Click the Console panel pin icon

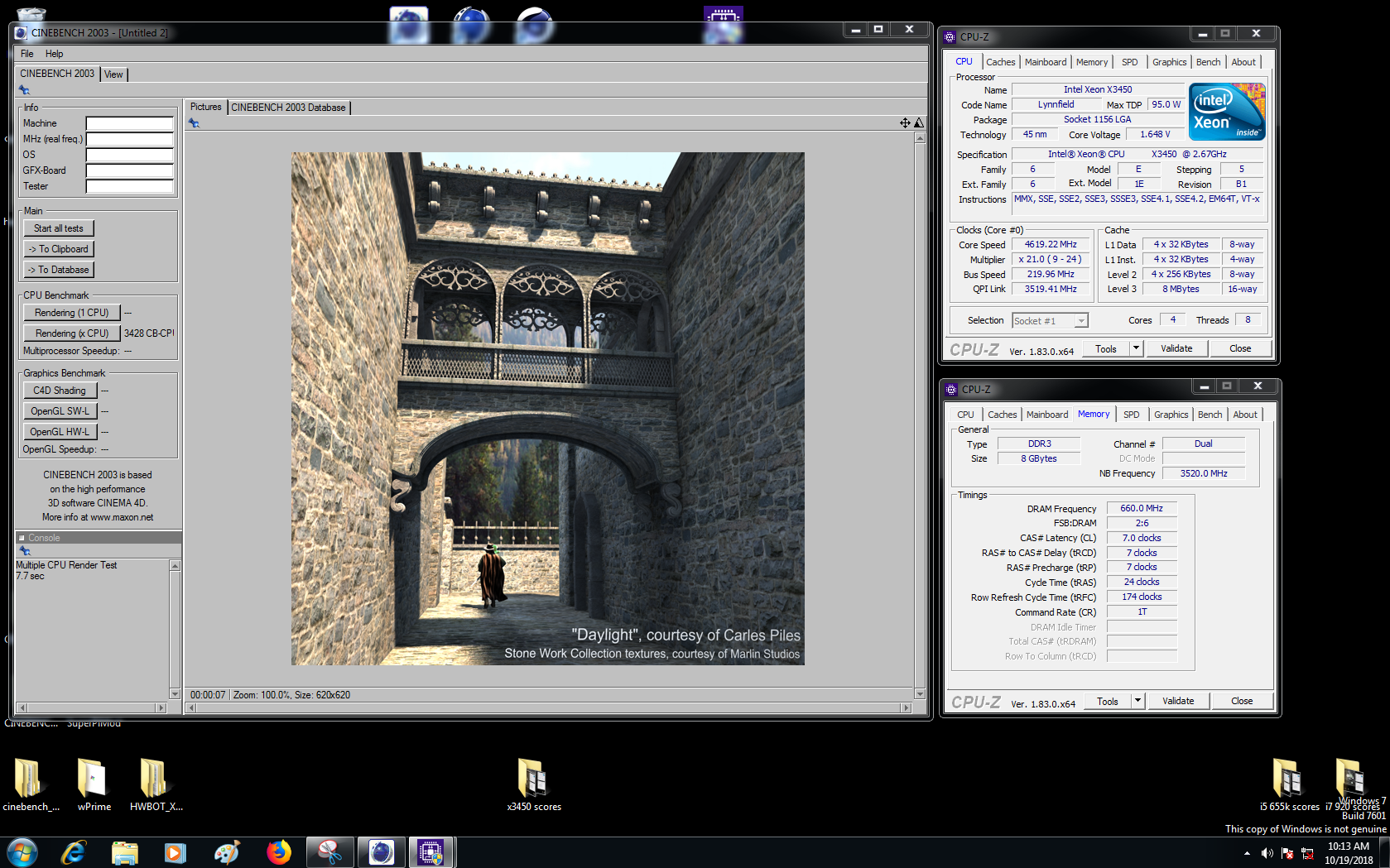click(24, 551)
